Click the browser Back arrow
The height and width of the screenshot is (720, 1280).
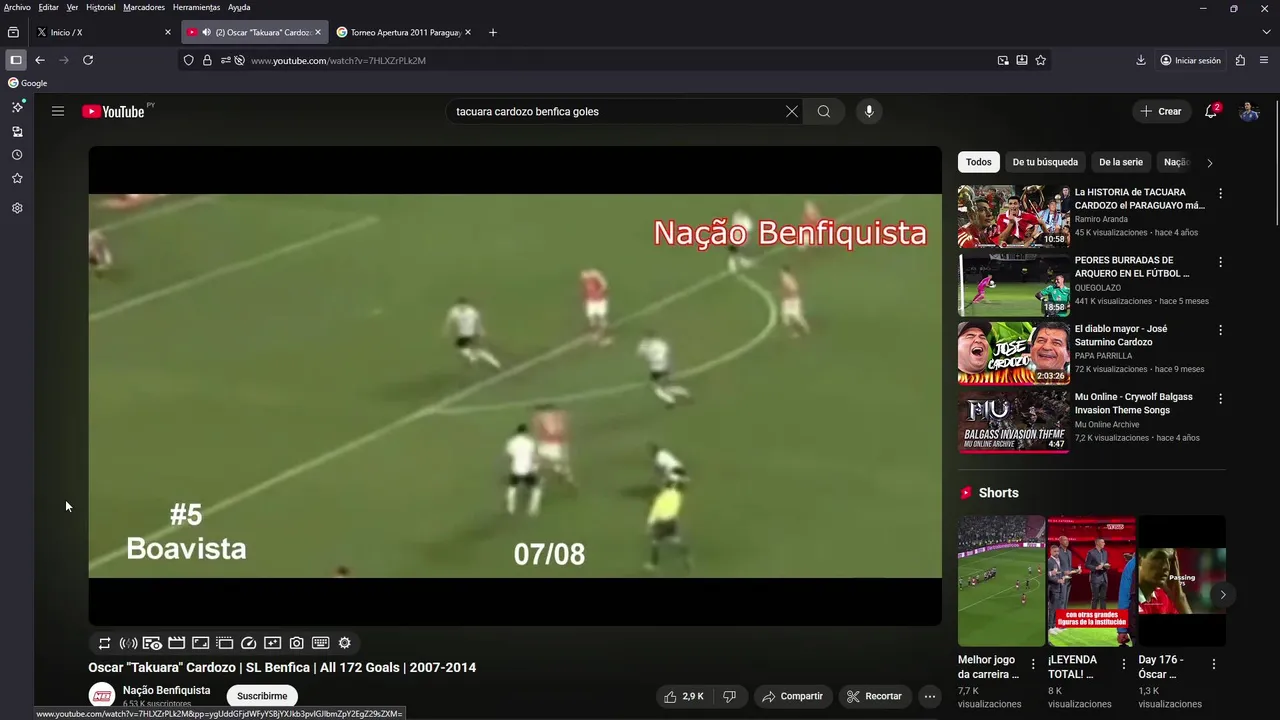pyautogui.click(x=40, y=60)
